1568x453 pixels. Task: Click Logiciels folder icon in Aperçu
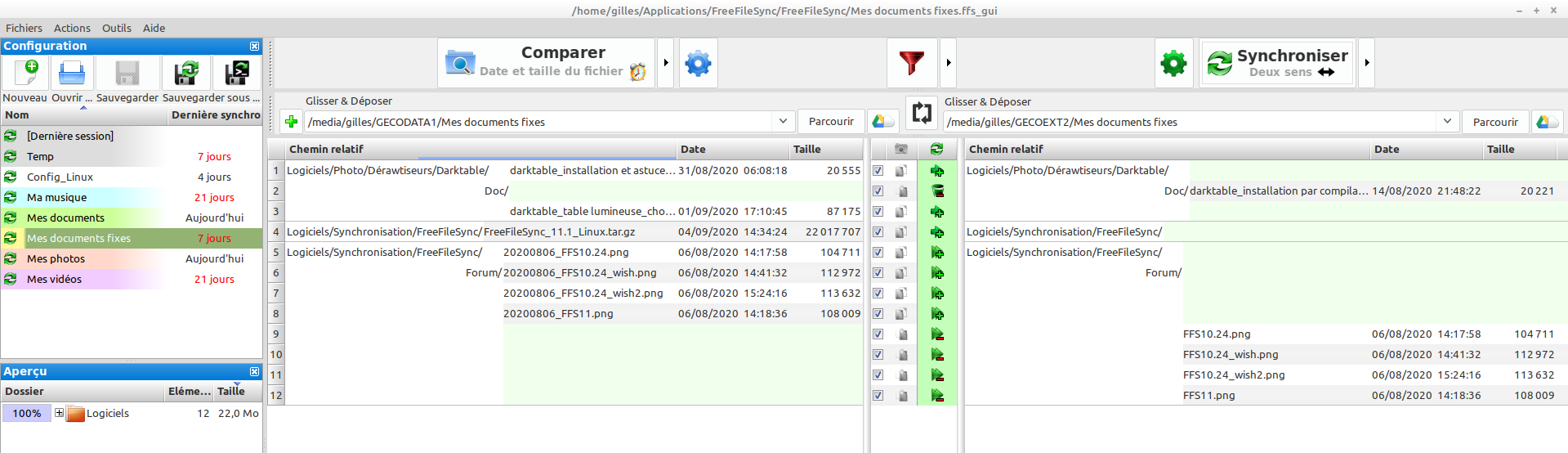(x=75, y=414)
